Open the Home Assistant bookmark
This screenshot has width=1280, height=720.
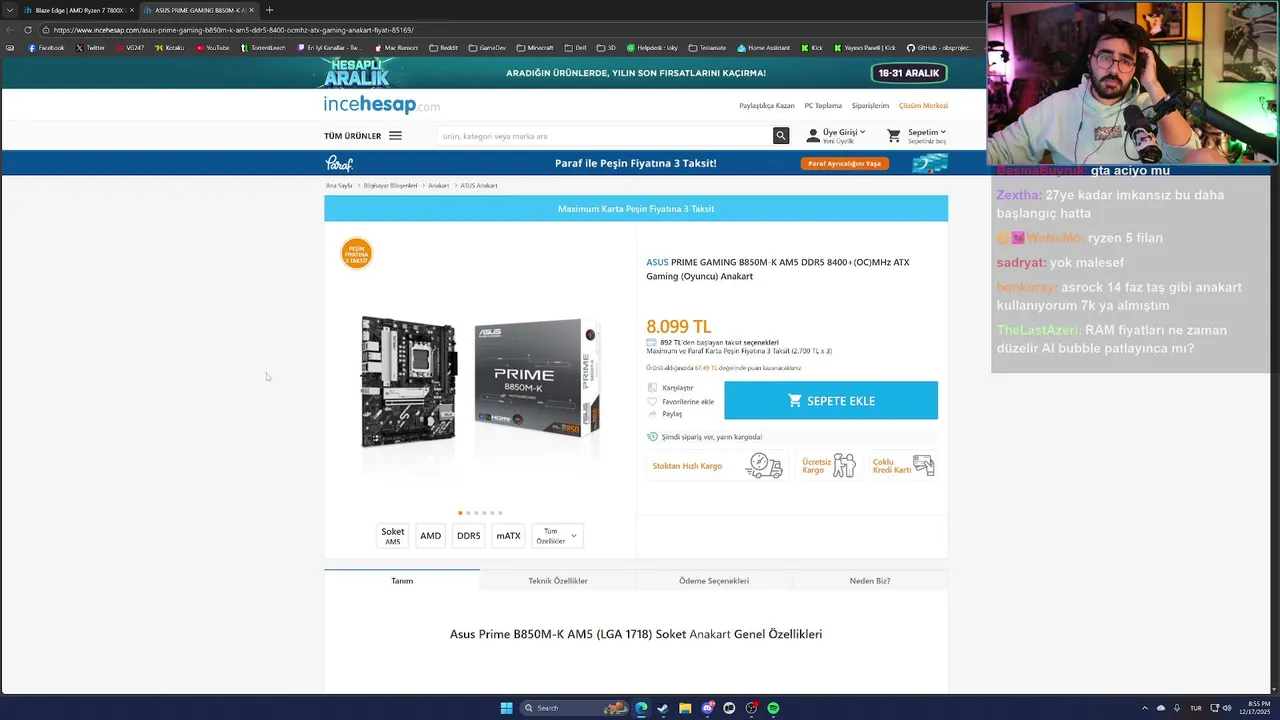(763, 48)
